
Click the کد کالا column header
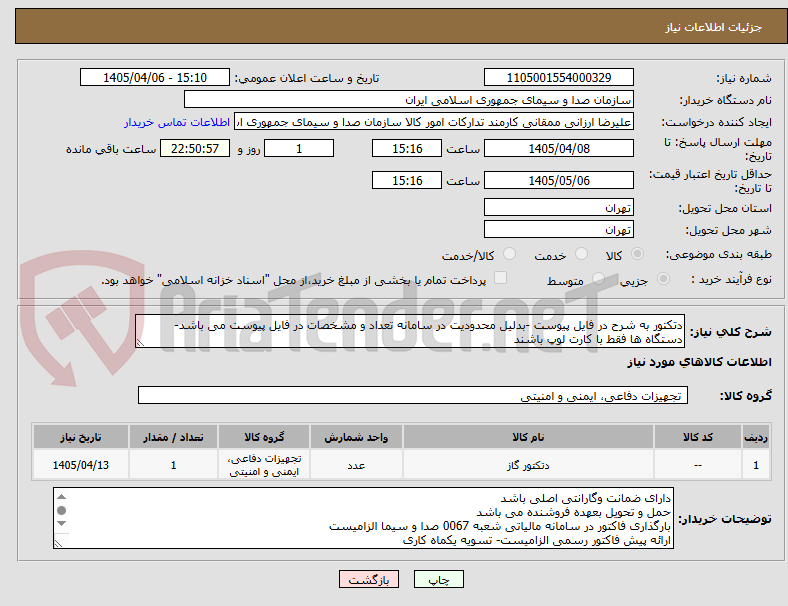click(x=698, y=437)
